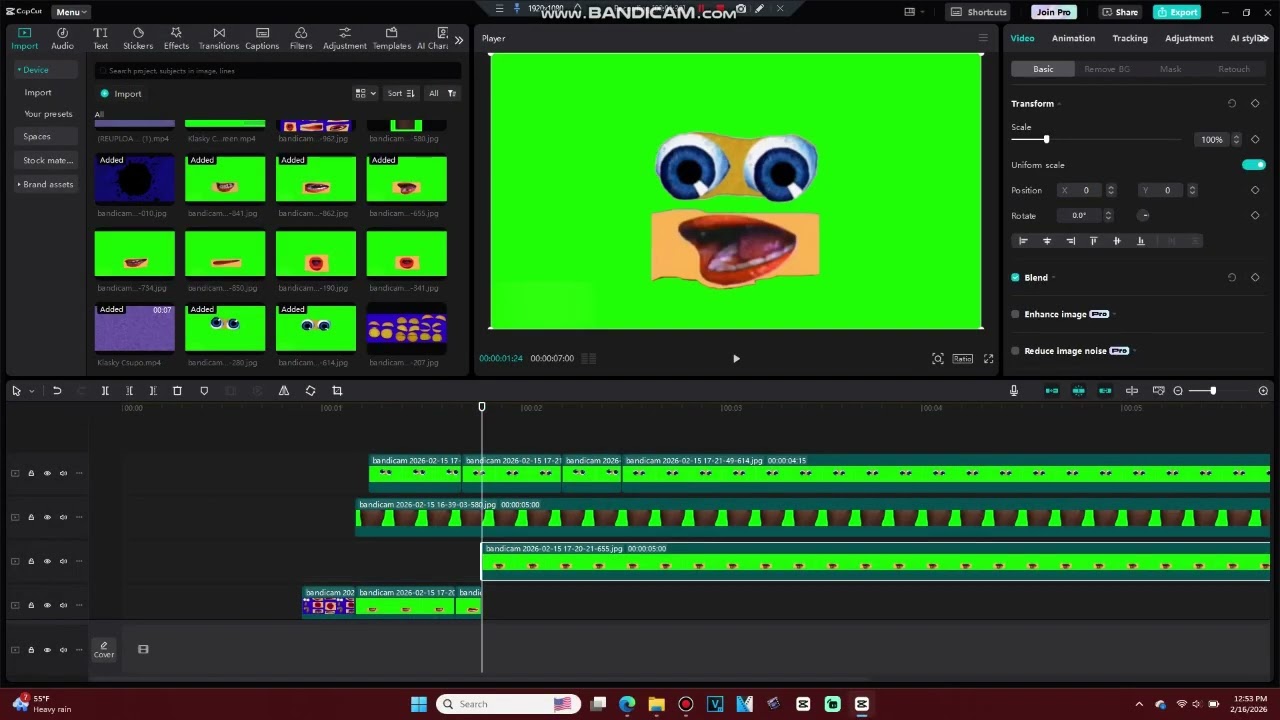Viewport: 1280px width, 720px height.
Task: Click the timeline zoom-in magnifier
Action: click(x=1263, y=391)
